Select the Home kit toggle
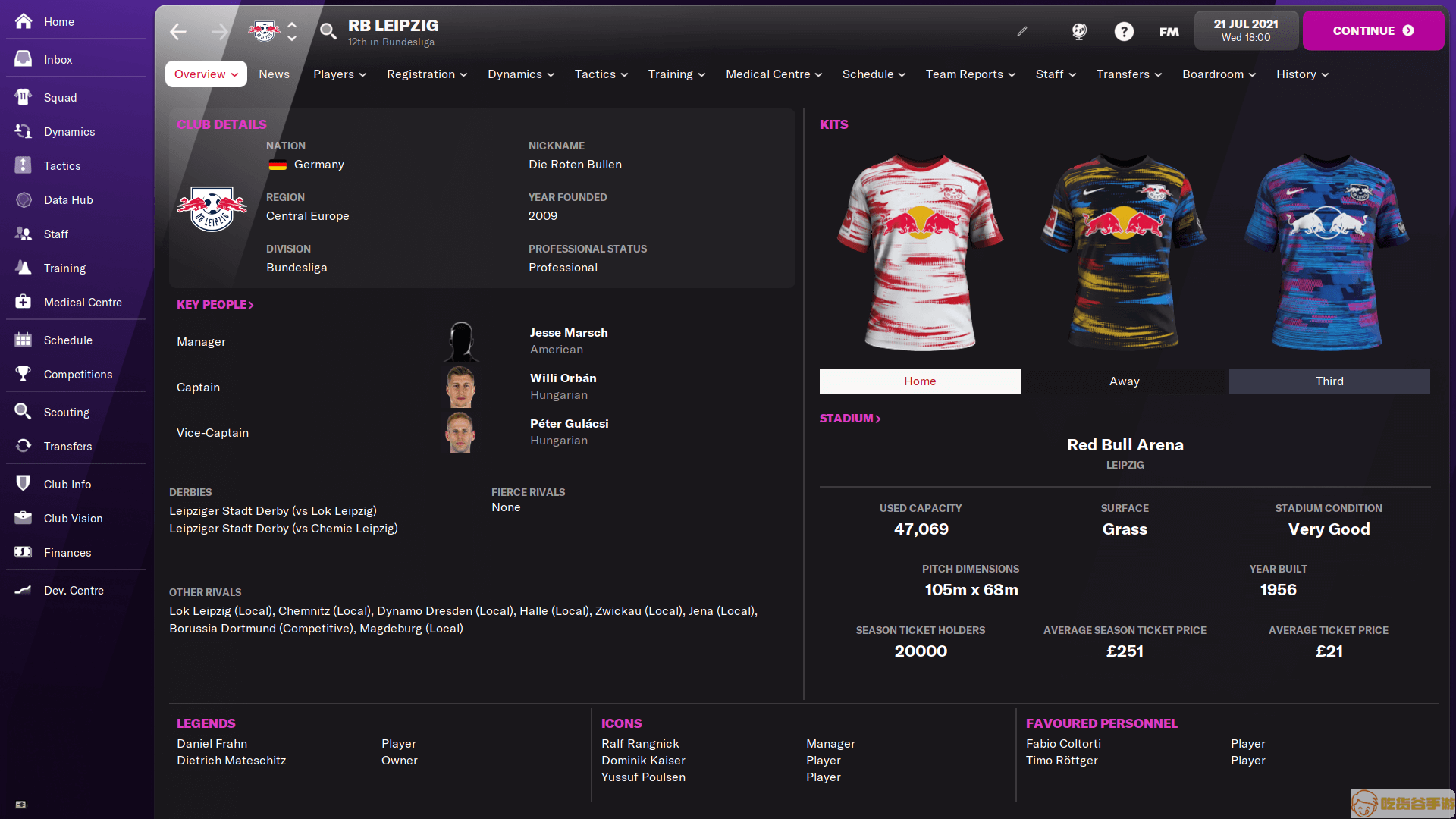 pos(920,380)
